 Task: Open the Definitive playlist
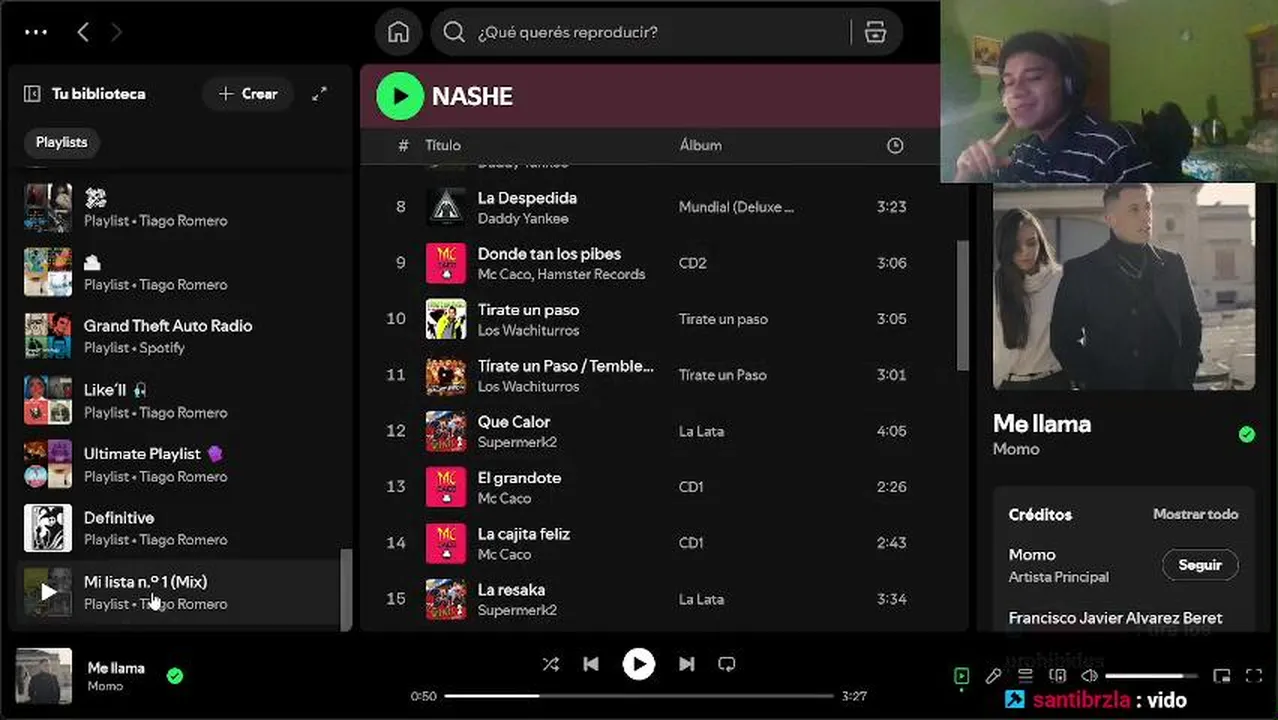(x=180, y=528)
